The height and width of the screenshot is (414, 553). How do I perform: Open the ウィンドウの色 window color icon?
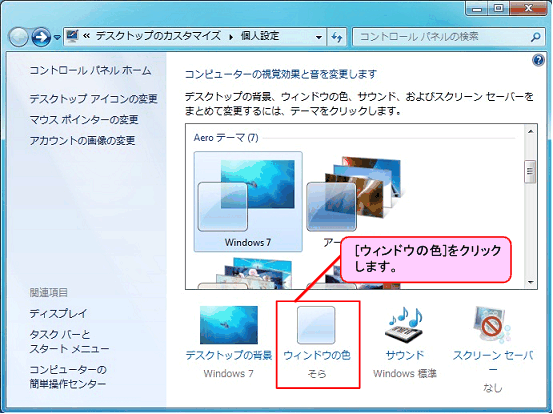click(316, 325)
